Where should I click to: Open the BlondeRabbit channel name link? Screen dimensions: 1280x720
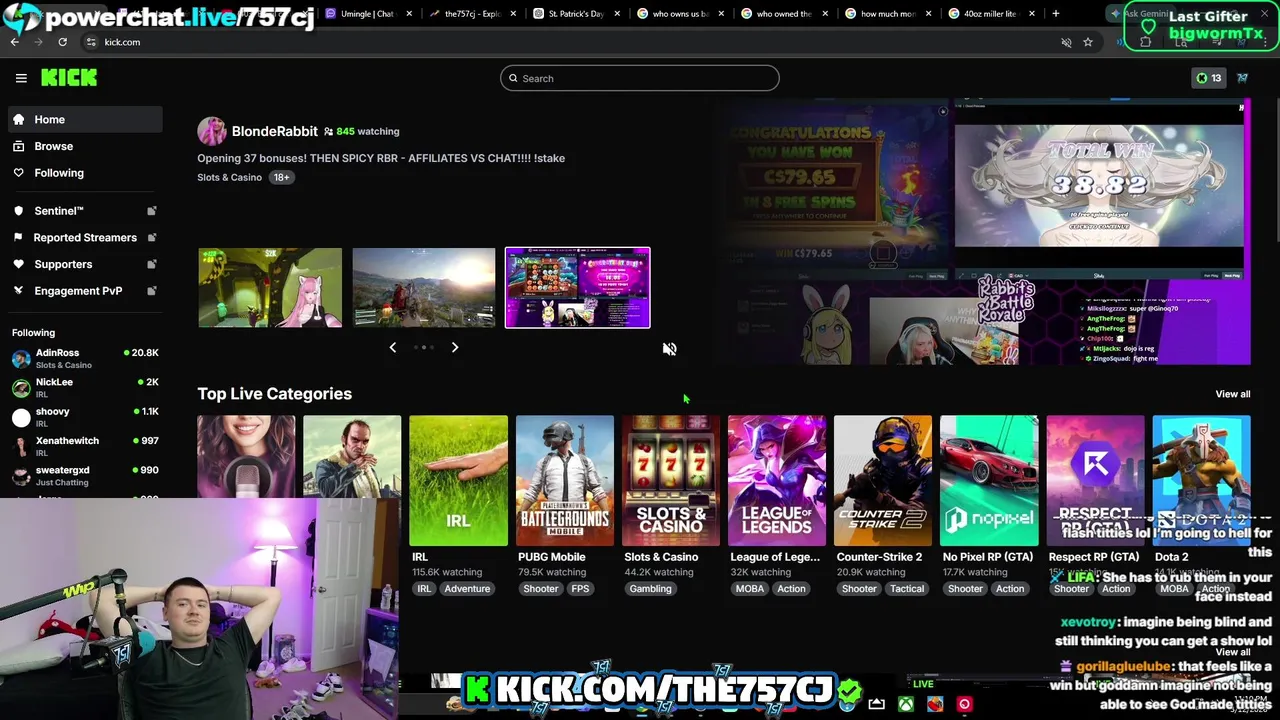pos(275,131)
